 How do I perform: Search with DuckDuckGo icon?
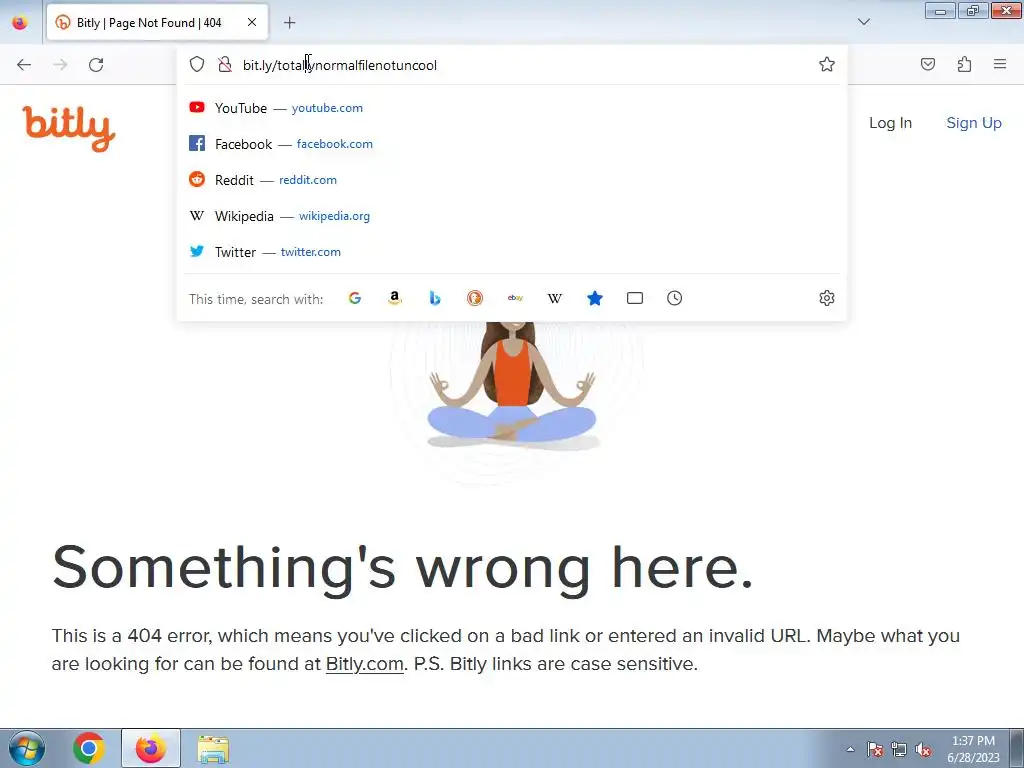click(x=475, y=298)
